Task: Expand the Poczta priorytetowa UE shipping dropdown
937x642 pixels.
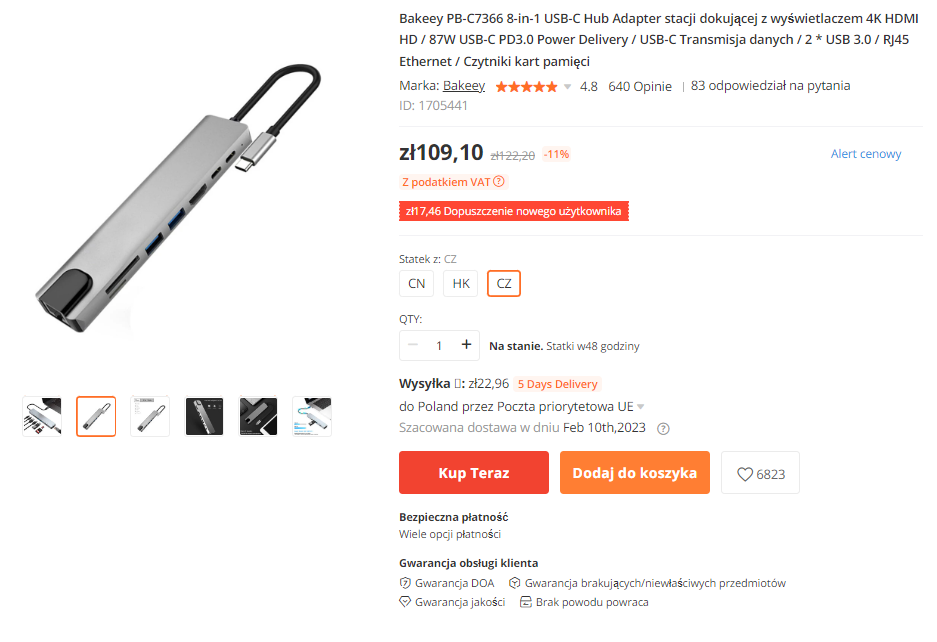Action: [x=641, y=406]
